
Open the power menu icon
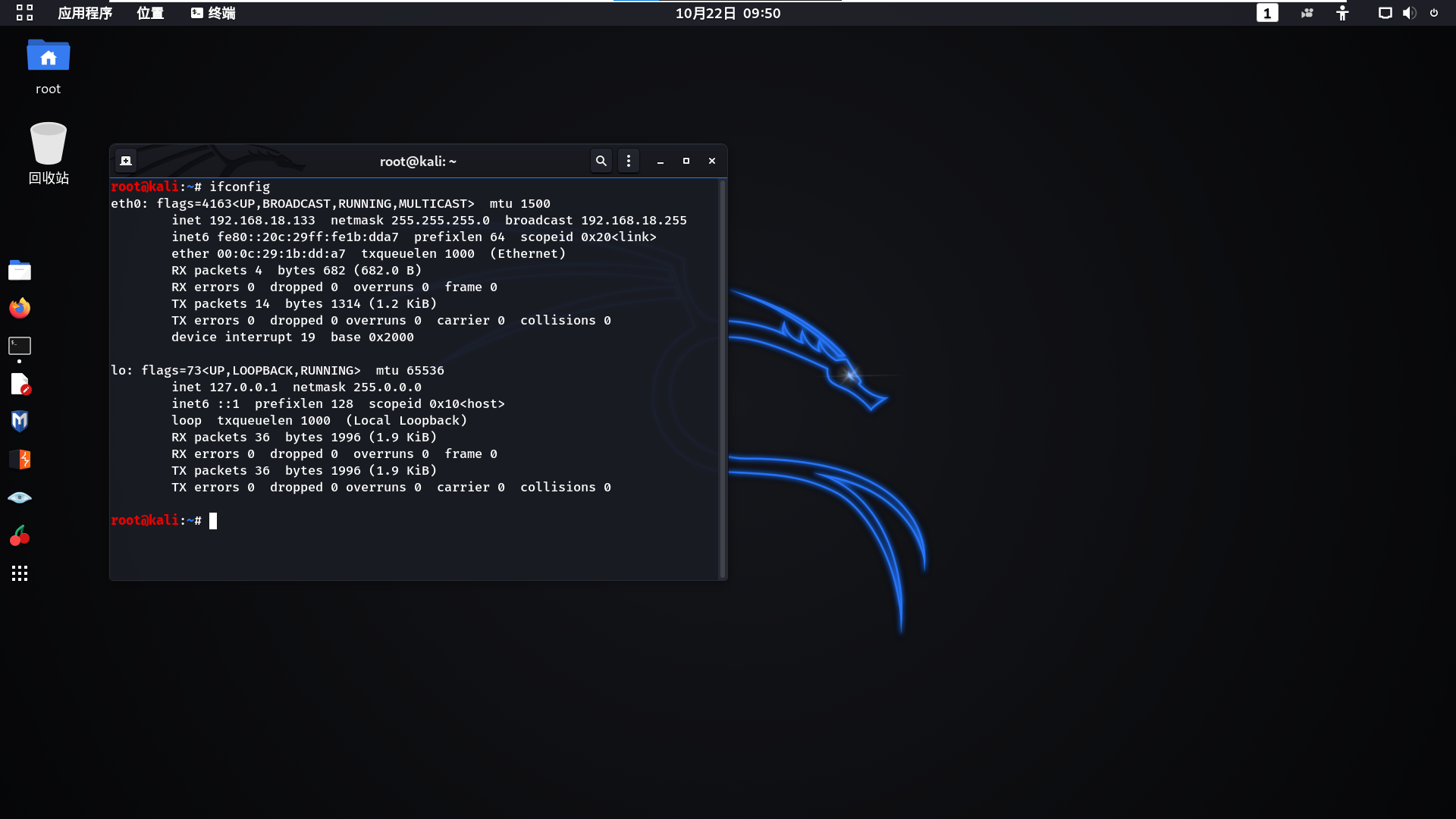point(1434,13)
